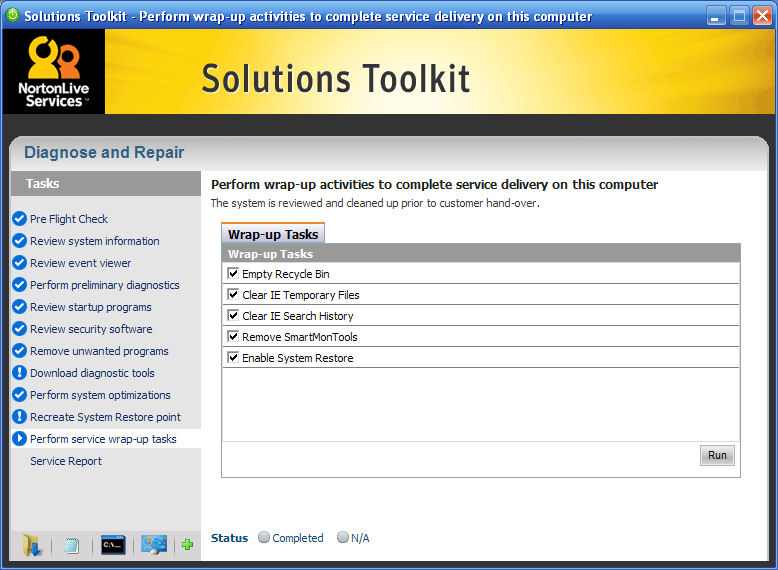Click the warning icon beside Recreate System Restore point

click(19, 417)
